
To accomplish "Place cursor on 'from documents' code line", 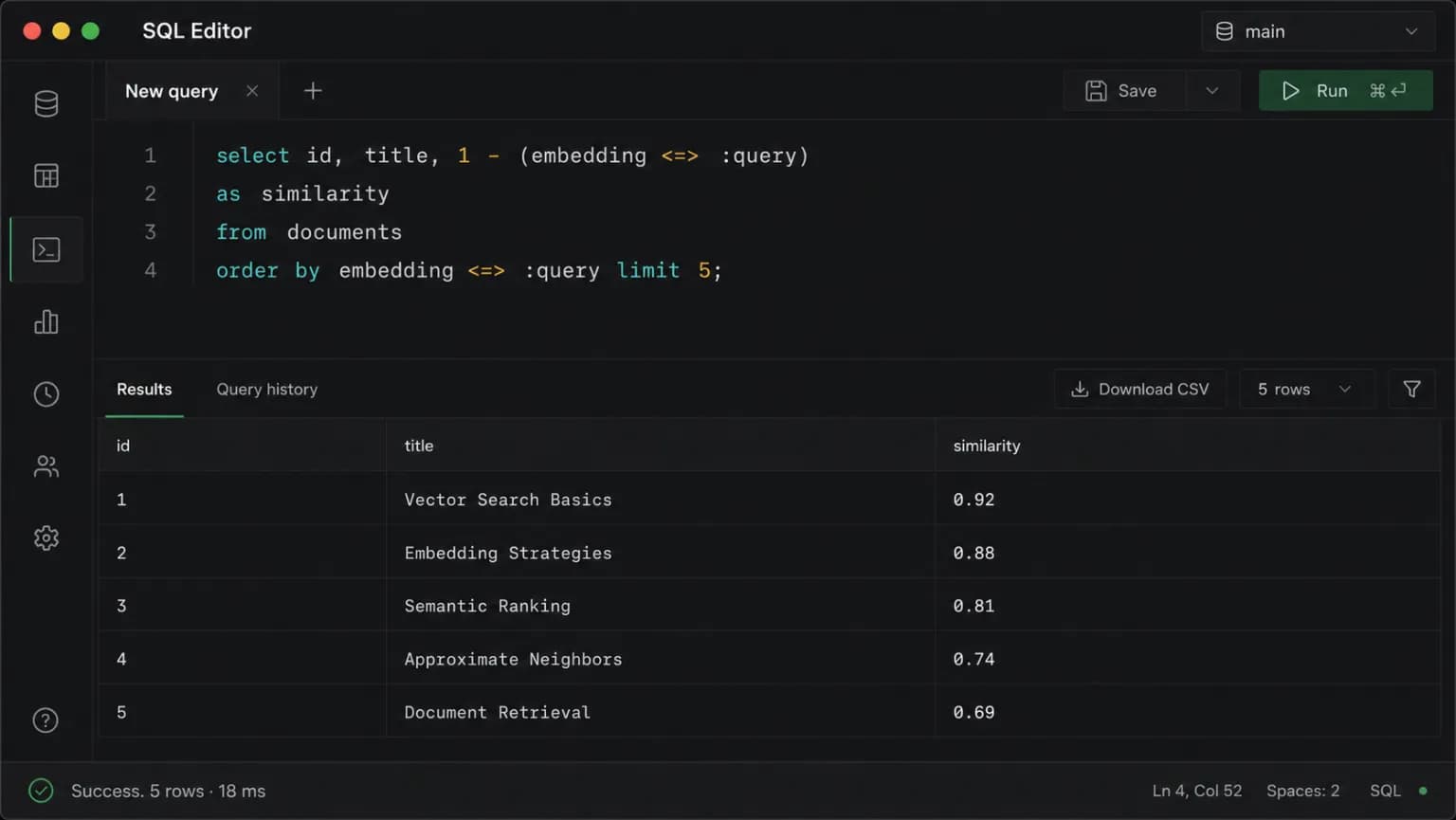I will [309, 232].
